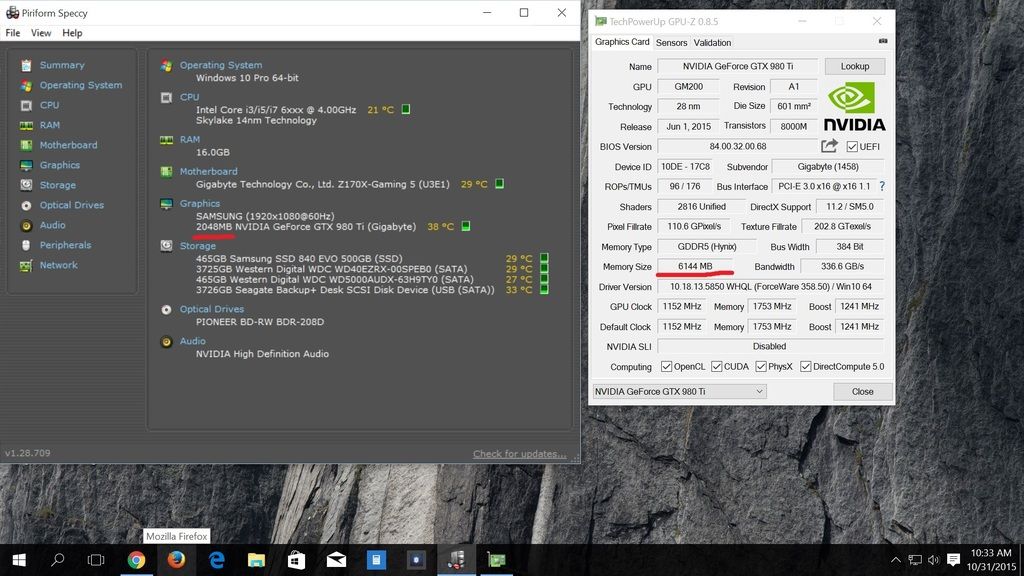
Task: Toggle the UEFI checkbox in GPU-Z
Action: click(x=852, y=146)
